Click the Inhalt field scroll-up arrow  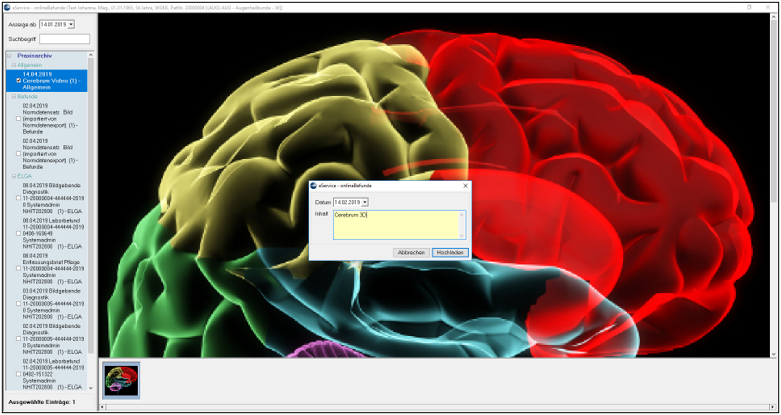[462, 215]
